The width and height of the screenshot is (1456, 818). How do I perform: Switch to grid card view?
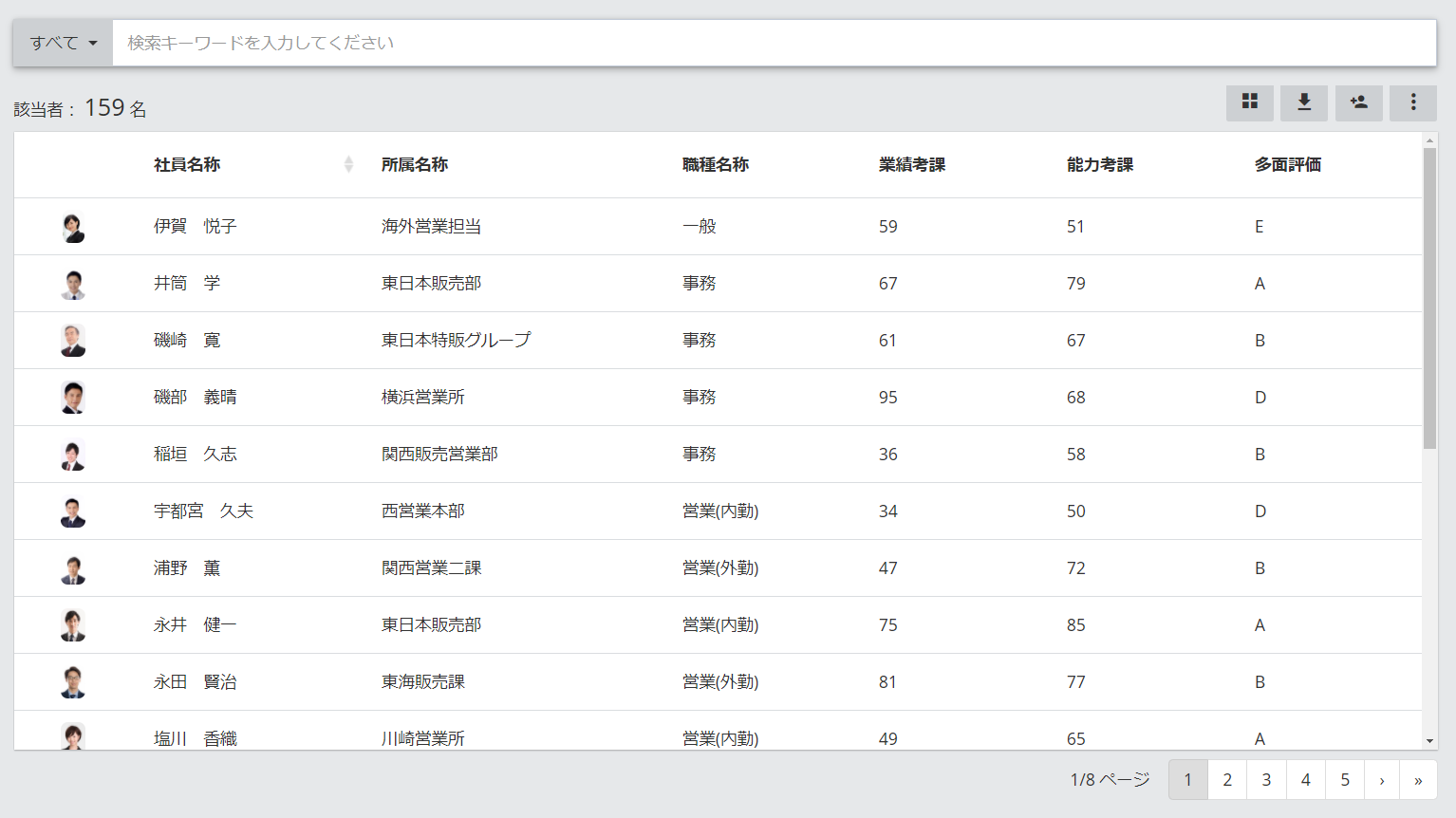[1249, 102]
